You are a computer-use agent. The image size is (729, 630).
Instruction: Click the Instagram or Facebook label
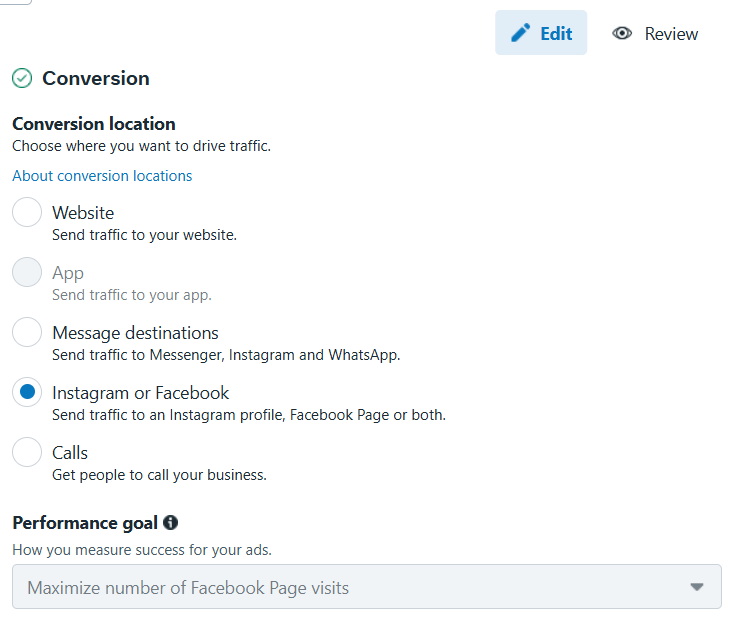(x=140, y=393)
